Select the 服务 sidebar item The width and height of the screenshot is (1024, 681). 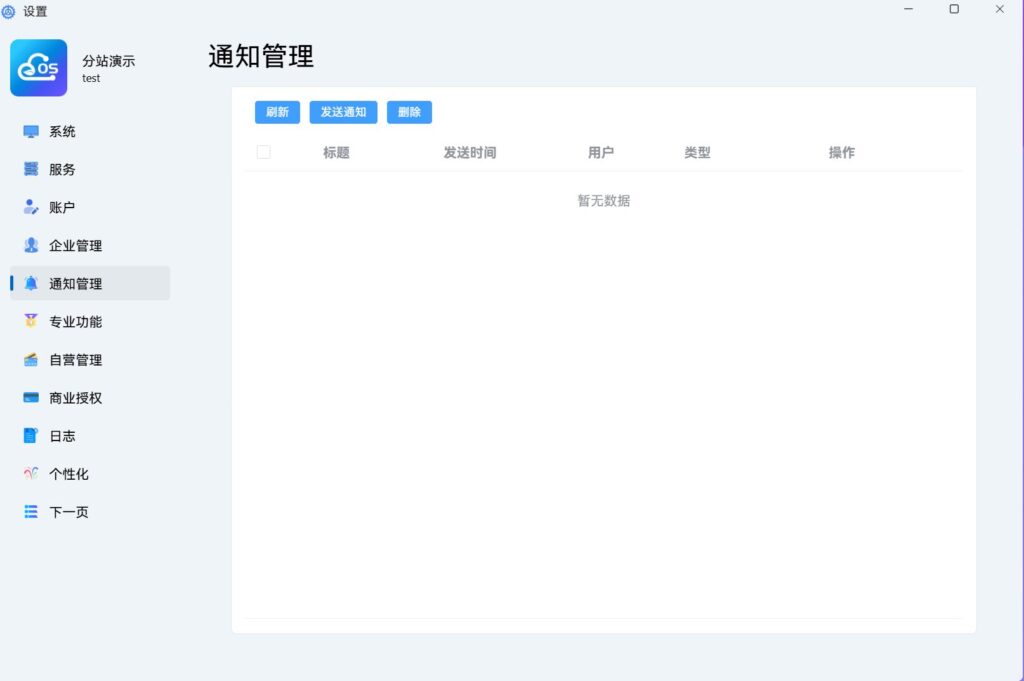60,169
